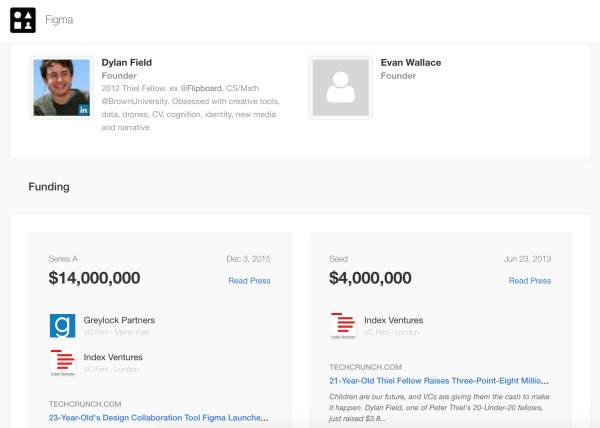Image resolution: width=600 pixels, height=428 pixels.
Task: Click the @Flipboard mention in Dylan's bio
Action: click(201, 88)
